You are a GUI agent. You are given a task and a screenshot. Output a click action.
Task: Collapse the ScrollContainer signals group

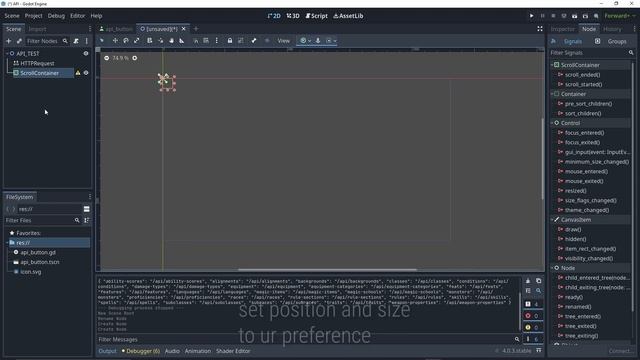(x=552, y=65)
